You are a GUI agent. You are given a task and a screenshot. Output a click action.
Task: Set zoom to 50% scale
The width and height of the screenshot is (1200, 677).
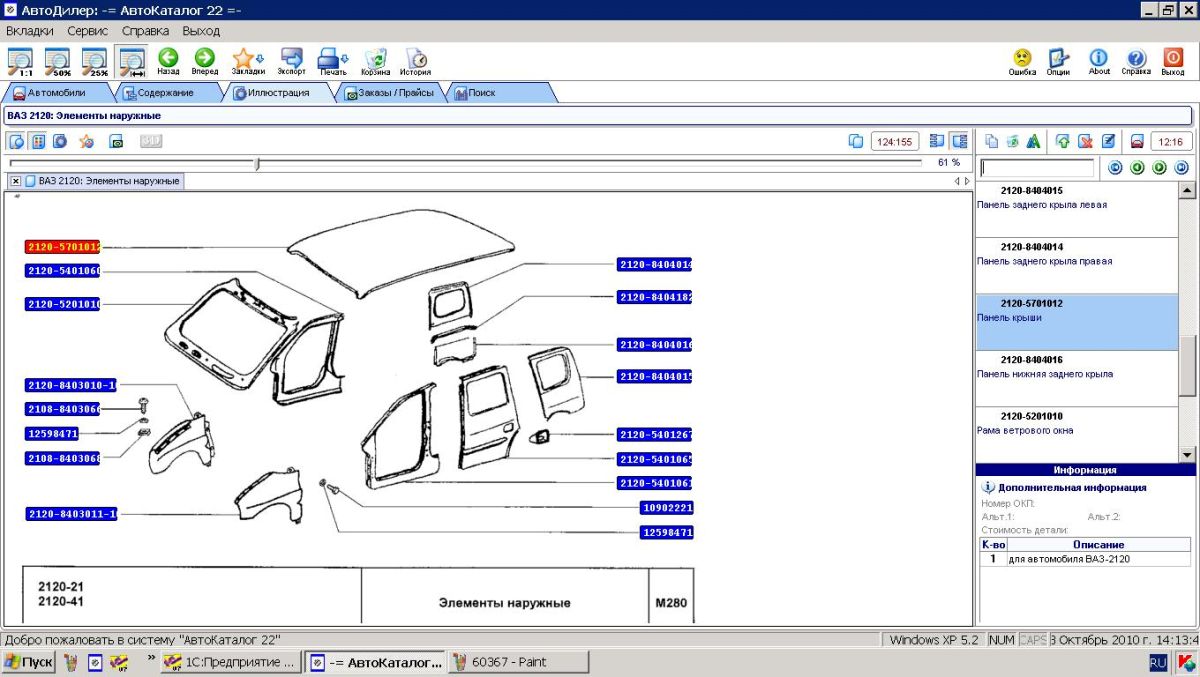click(x=57, y=62)
